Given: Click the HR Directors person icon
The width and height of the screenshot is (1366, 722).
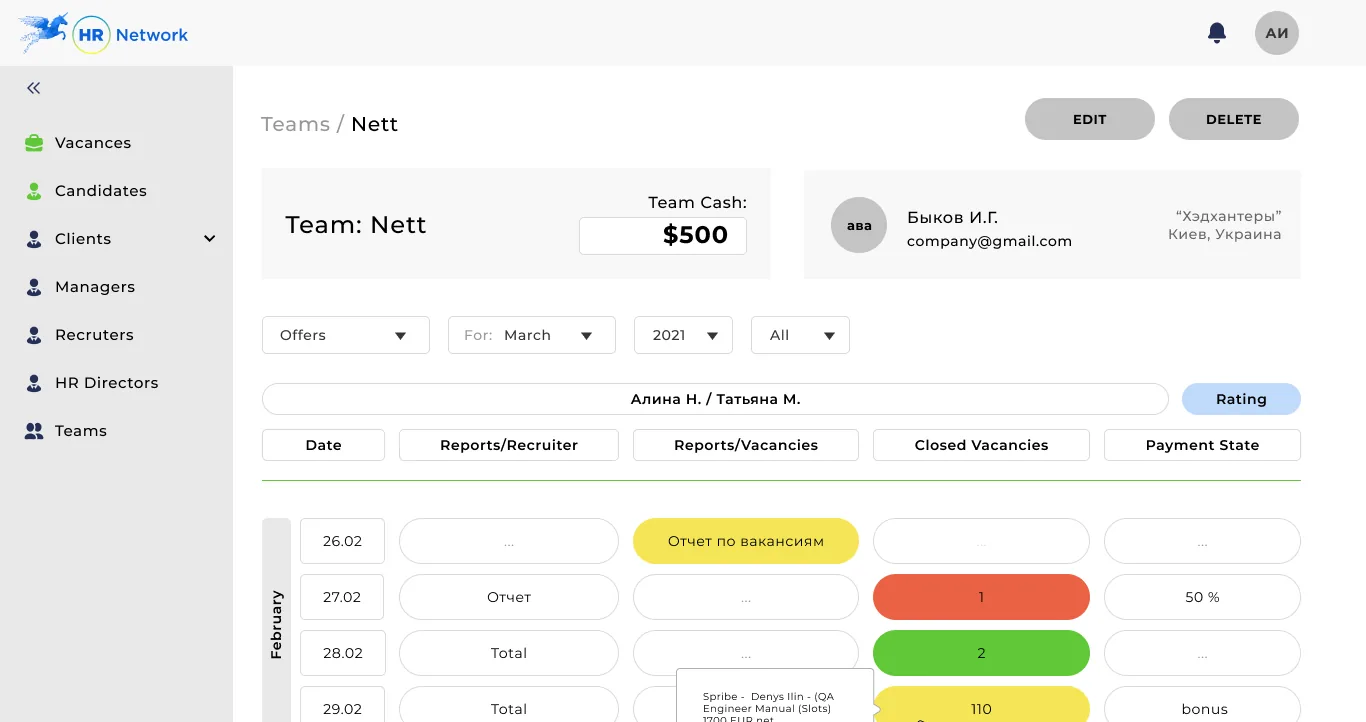Looking at the screenshot, I should (34, 383).
